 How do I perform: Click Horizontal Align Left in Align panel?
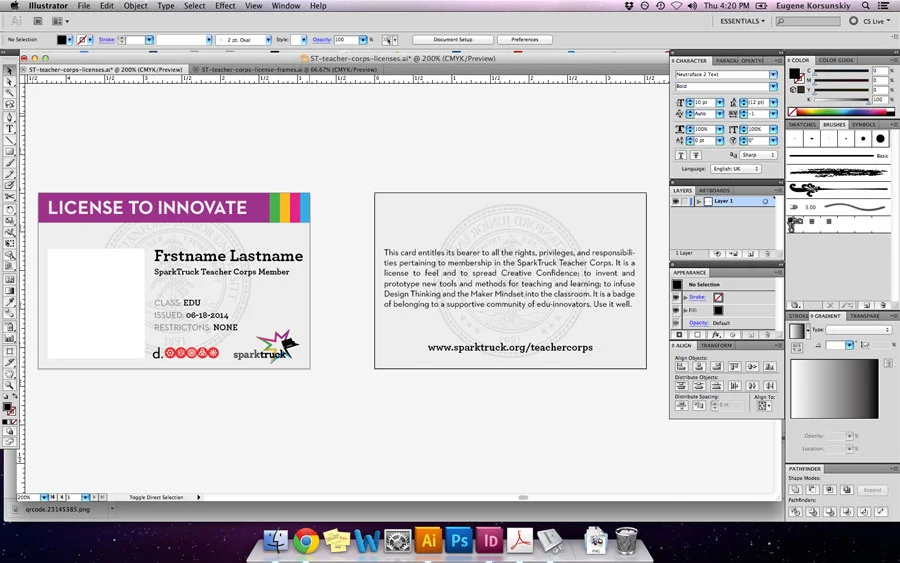pos(682,366)
